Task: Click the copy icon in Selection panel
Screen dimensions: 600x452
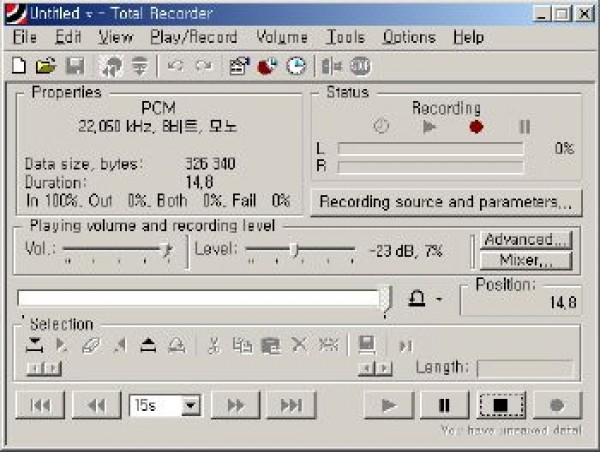Action: 242,345
